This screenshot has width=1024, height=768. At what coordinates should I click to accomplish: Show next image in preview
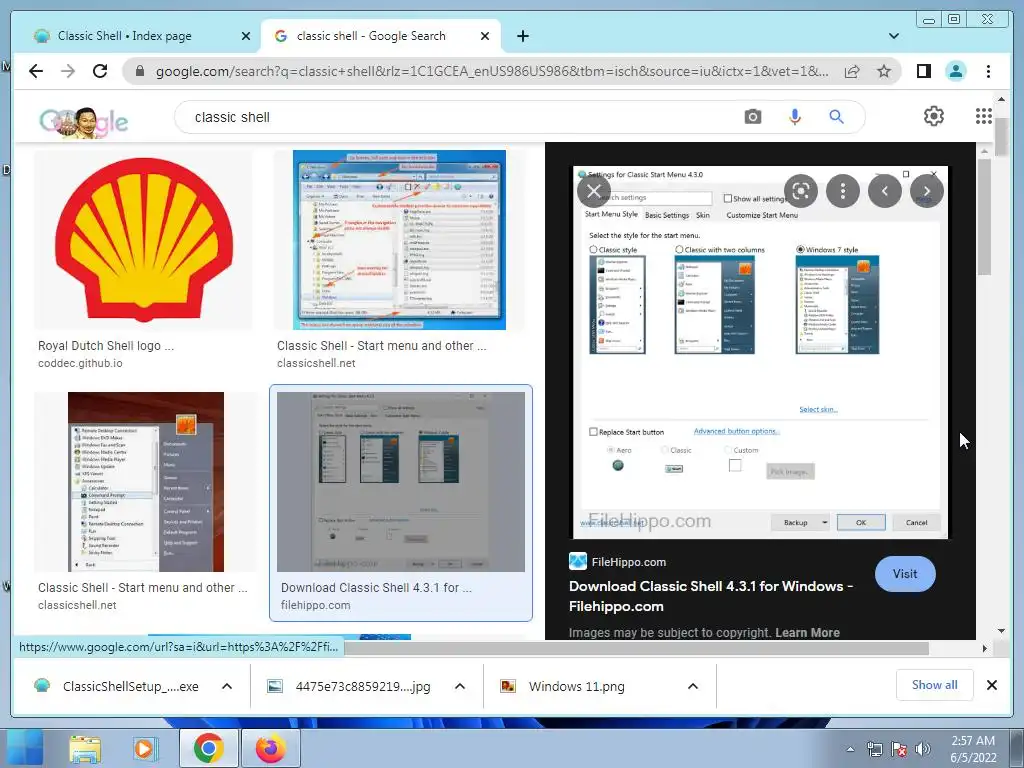927,191
